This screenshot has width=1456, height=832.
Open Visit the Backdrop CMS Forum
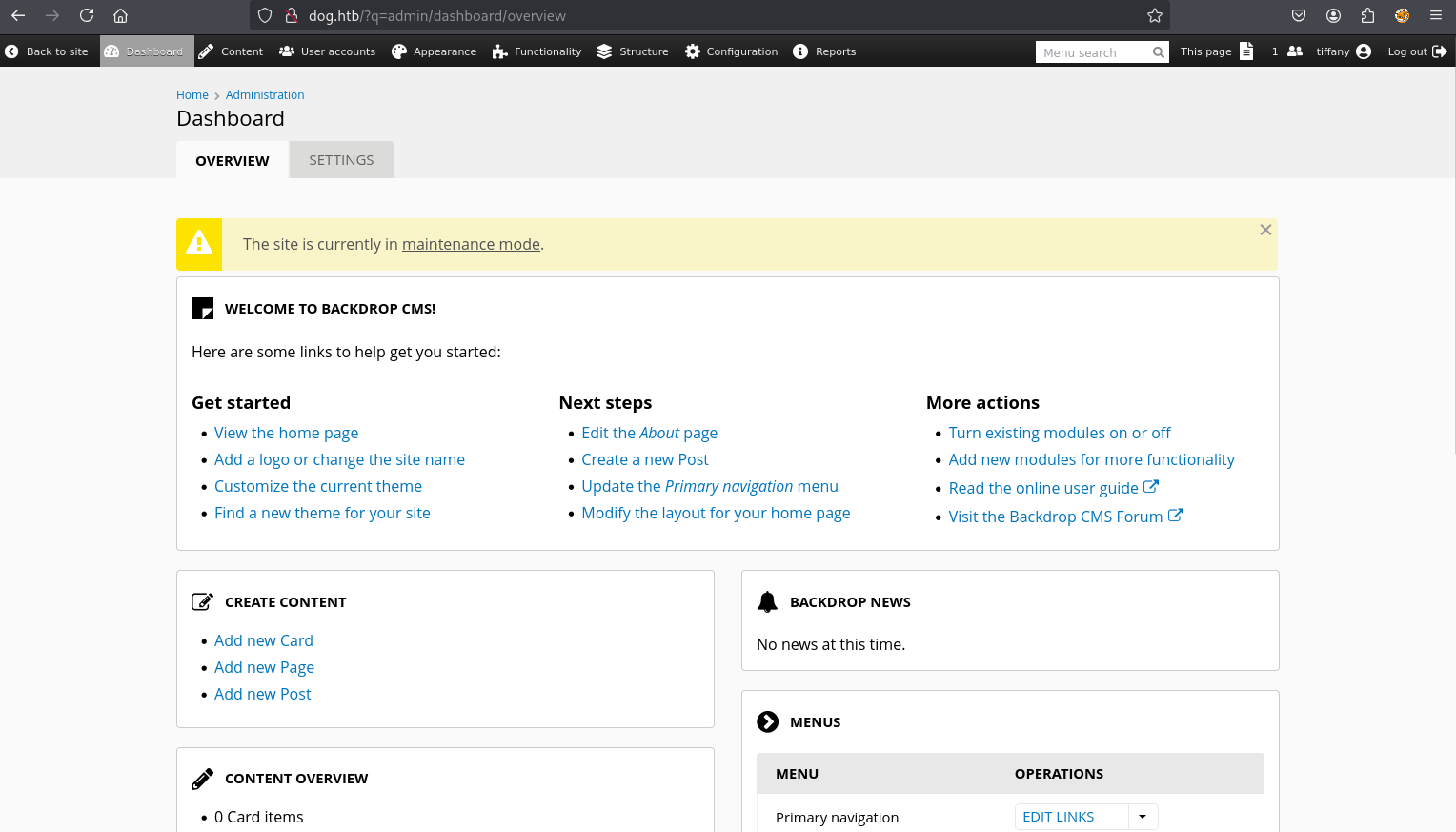(x=1065, y=517)
